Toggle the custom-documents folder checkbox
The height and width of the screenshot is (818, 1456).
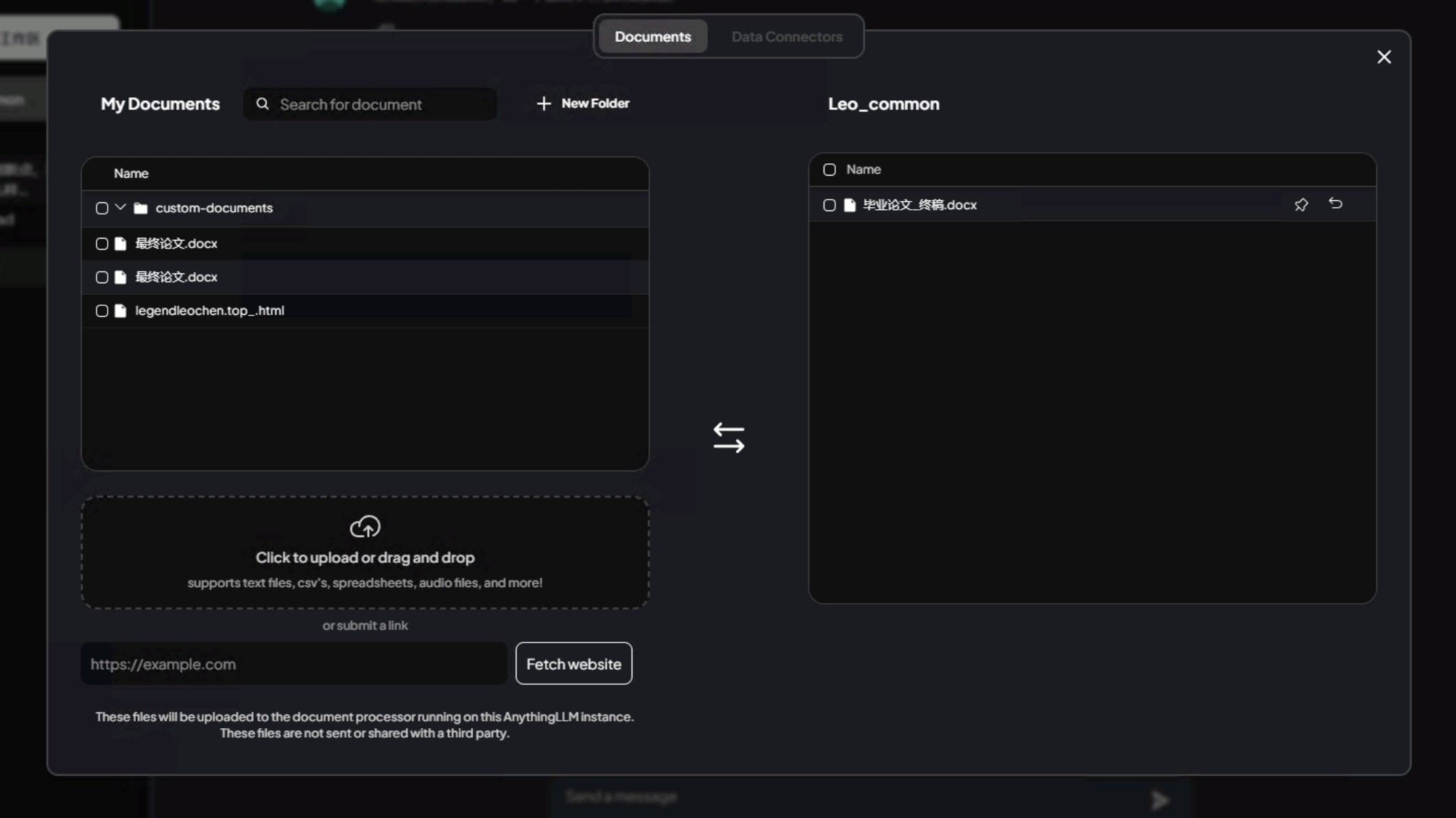[x=101, y=208]
